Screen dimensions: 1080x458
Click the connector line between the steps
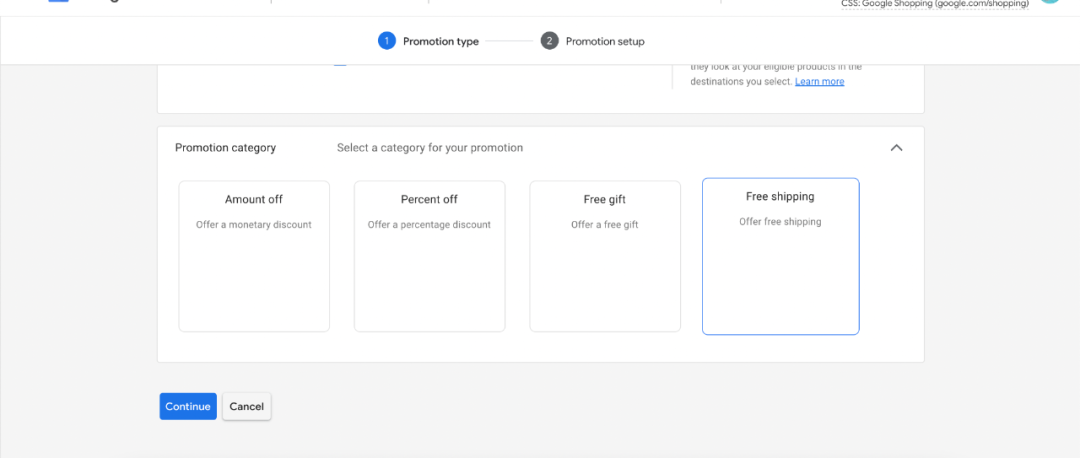tap(510, 41)
